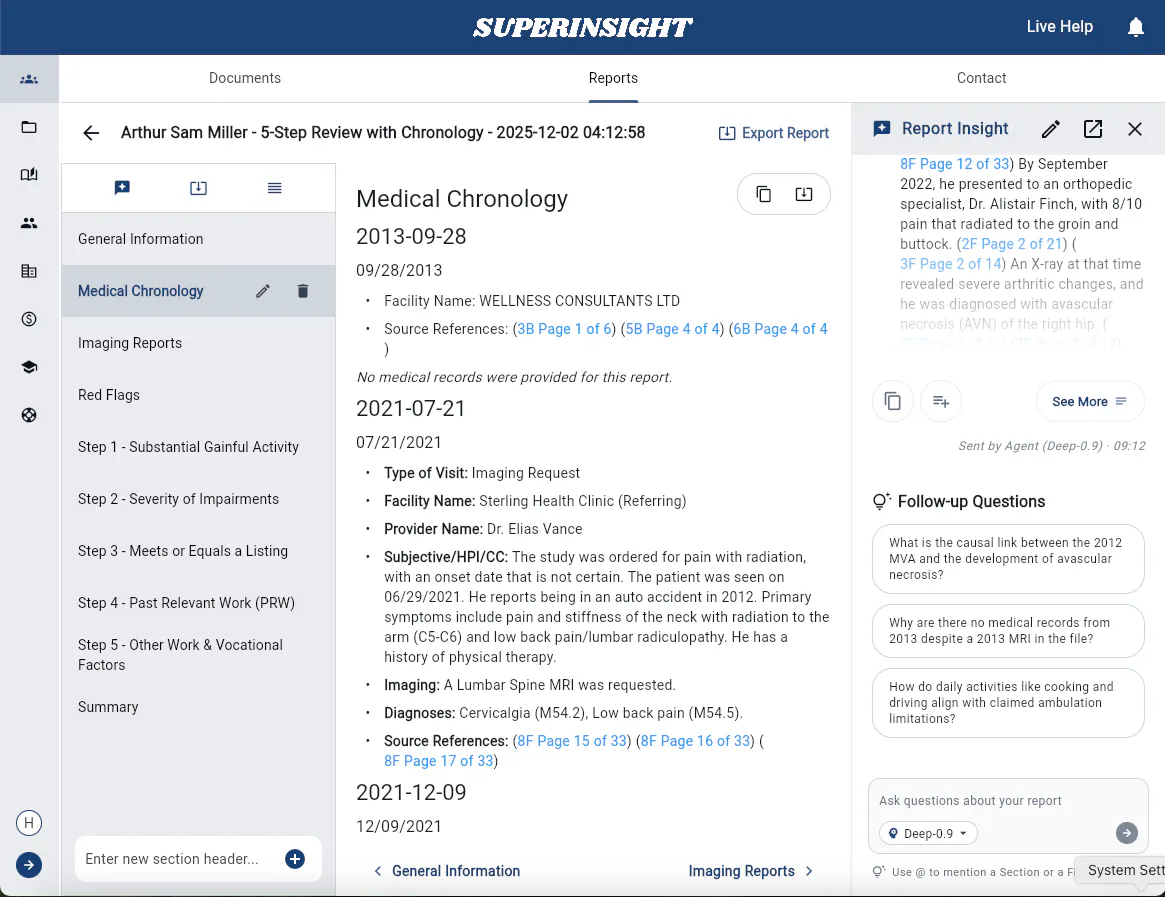This screenshot has height=897, width=1165.
Task: Send the question with arrow button
Action: click(x=1126, y=833)
